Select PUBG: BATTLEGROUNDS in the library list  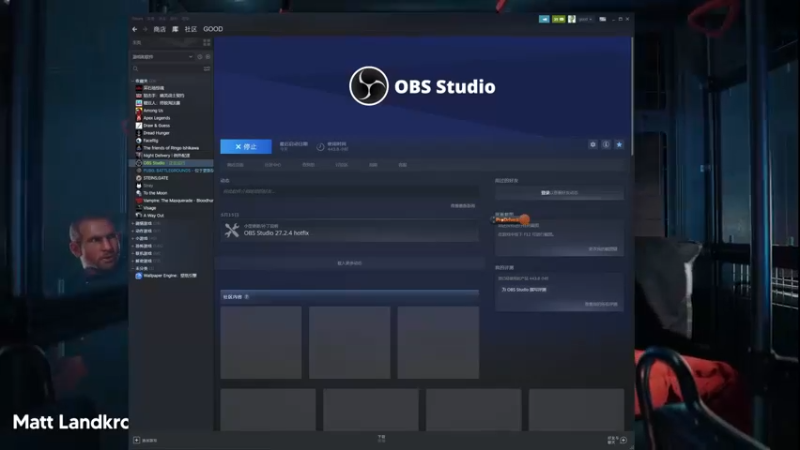click(176, 170)
